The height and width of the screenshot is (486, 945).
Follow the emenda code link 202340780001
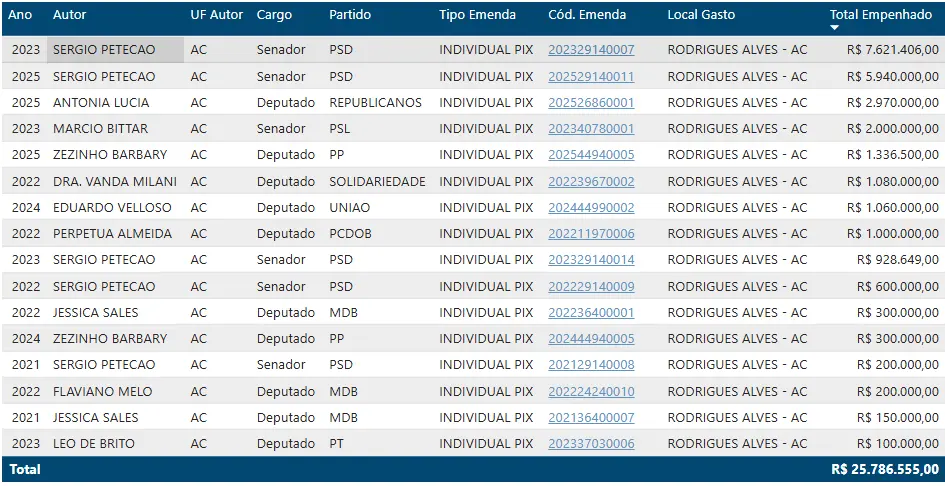pos(590,128)
